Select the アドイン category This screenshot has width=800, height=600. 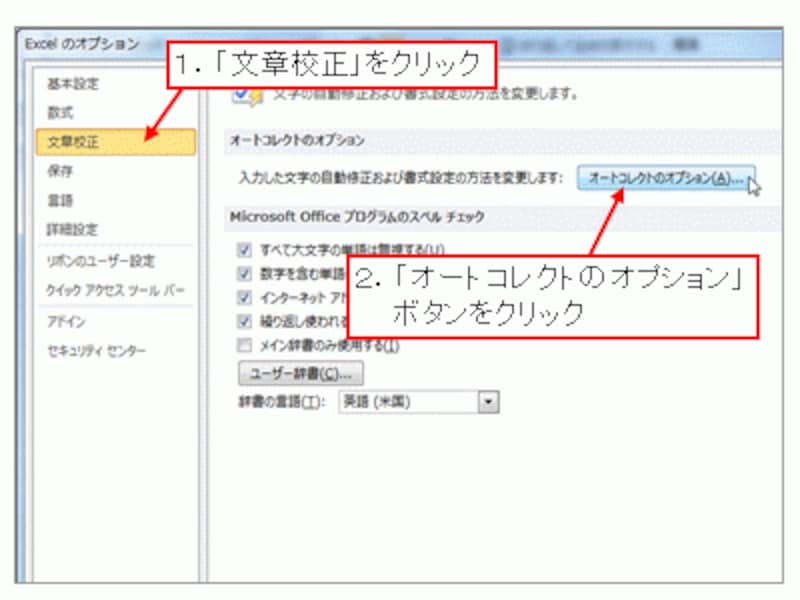click(x=66, y=322)
